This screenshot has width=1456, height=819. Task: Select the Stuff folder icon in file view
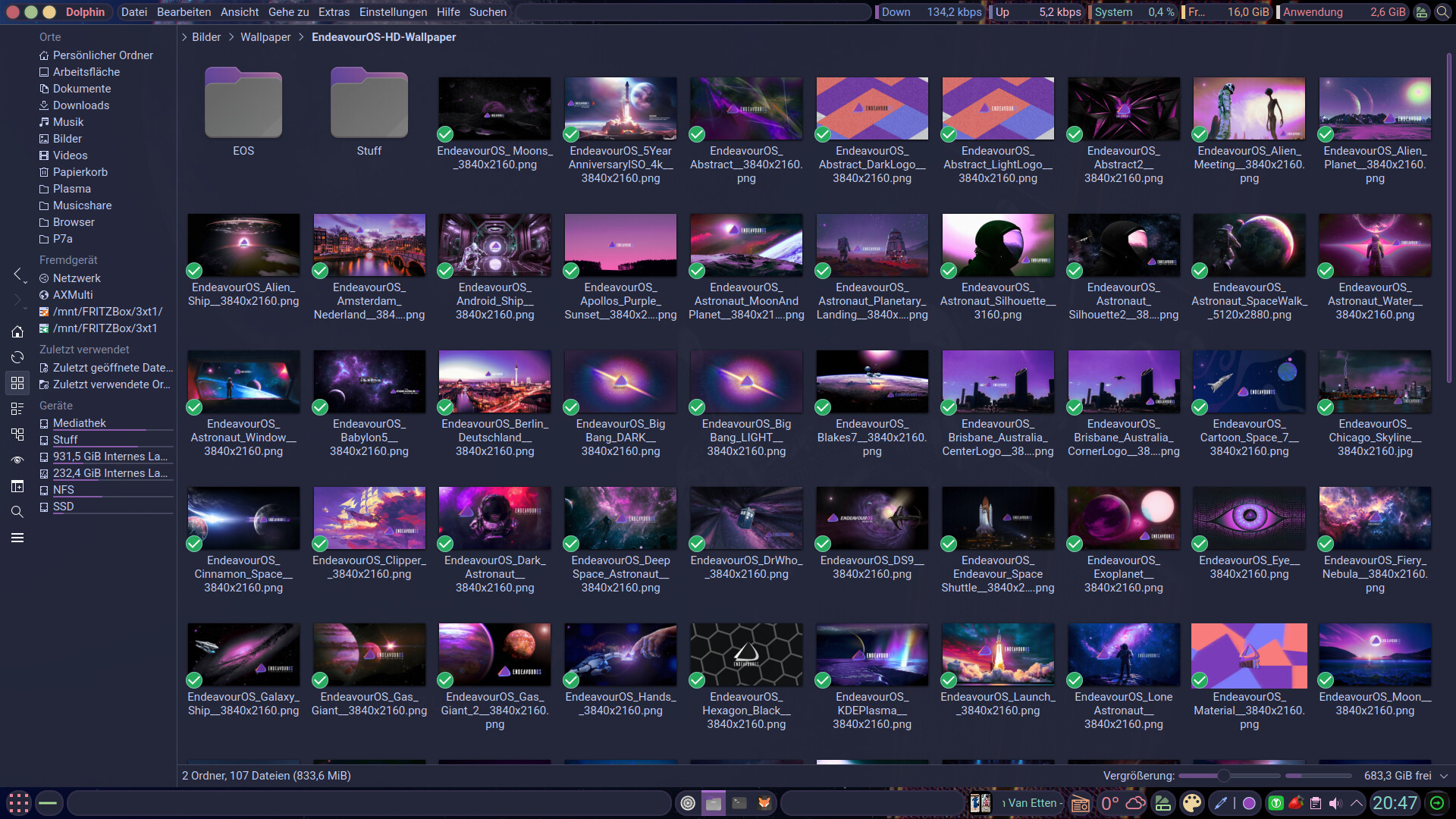coord(369,103)
